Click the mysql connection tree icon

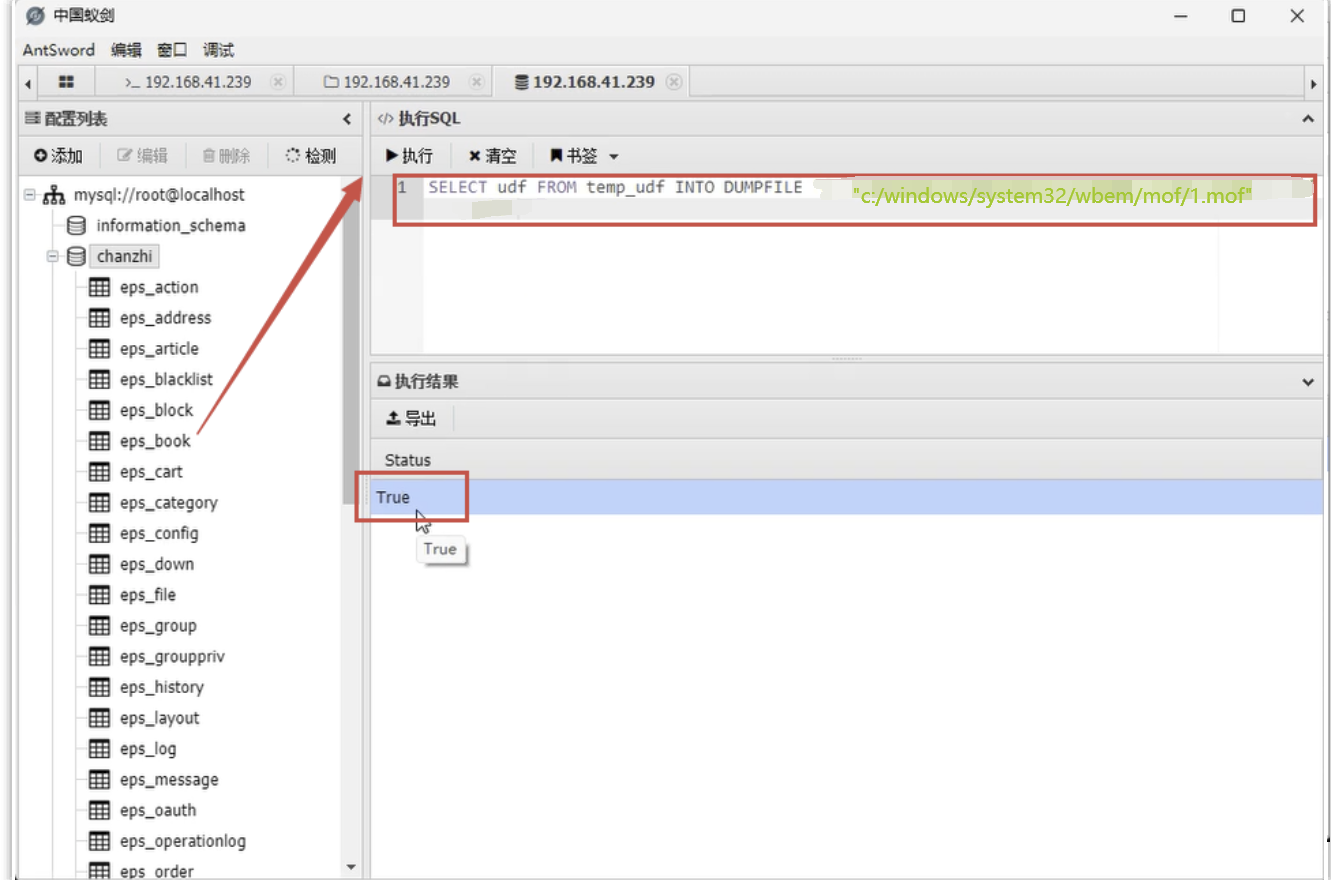pyautogui.click(x=53, y=195)
